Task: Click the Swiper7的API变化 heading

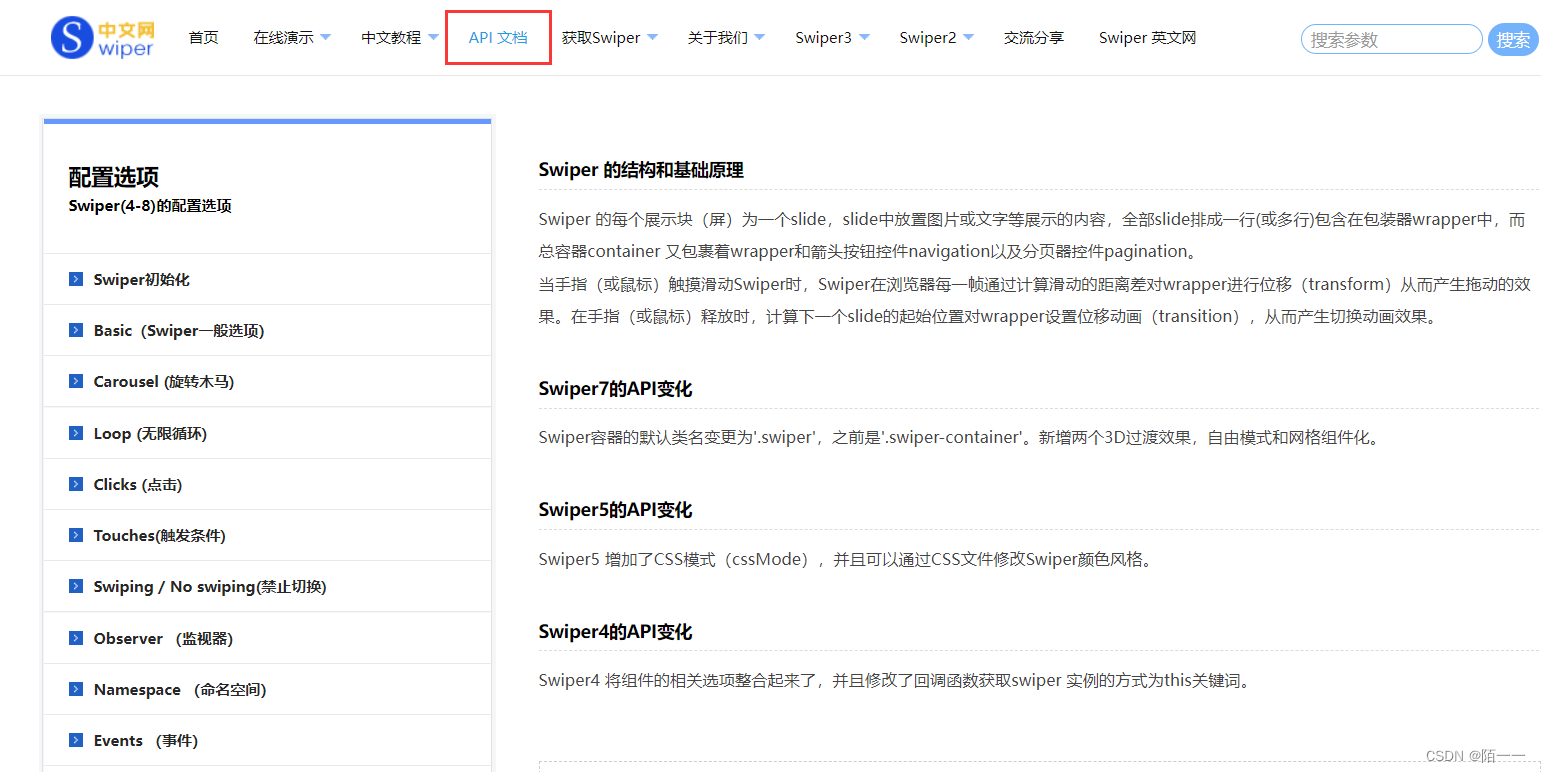Action: click(x=615, y=389)
